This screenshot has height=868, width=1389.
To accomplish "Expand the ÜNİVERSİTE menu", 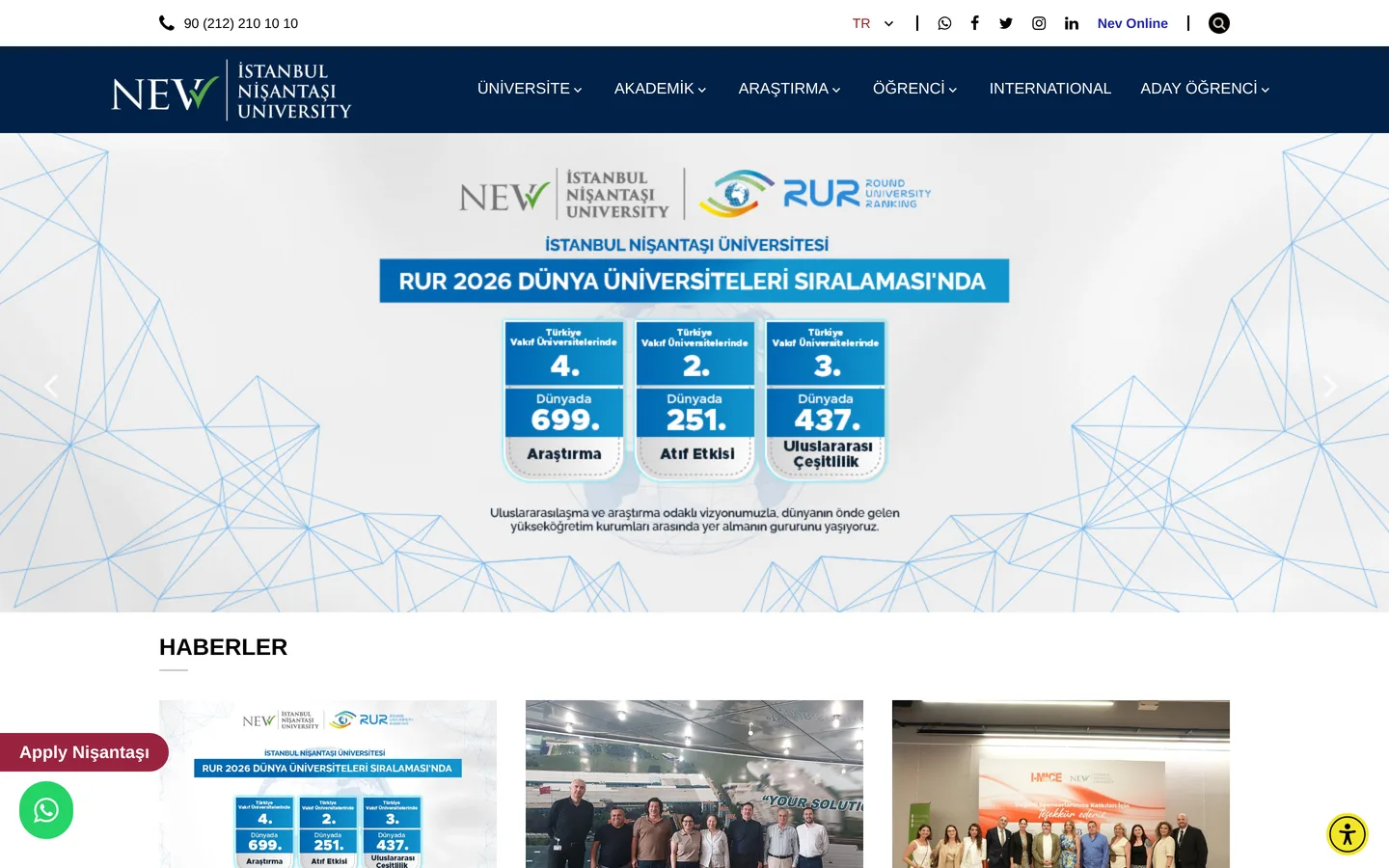I will [x=530, y=89].
